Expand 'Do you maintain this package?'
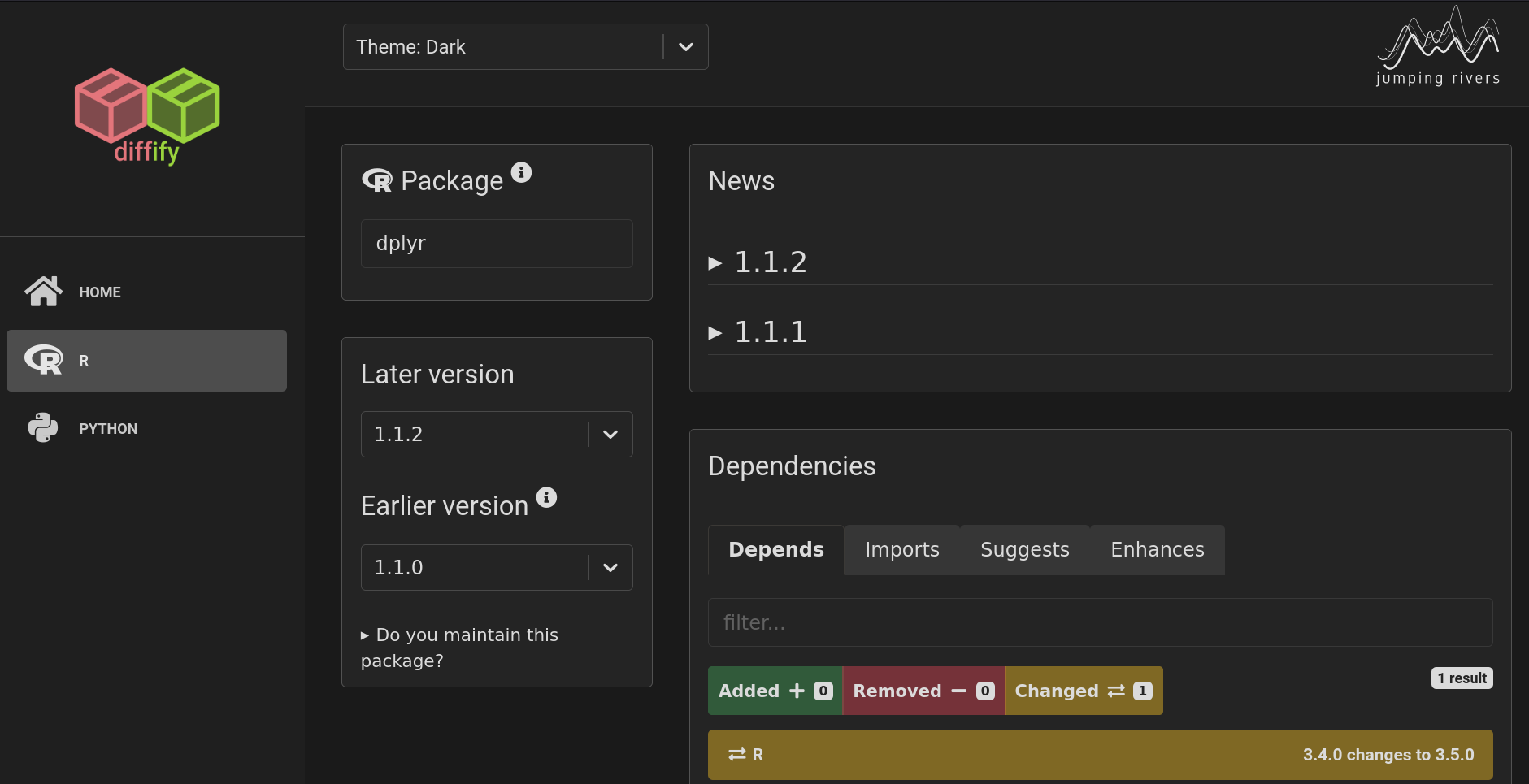This screenshot has width=1529, height=784. (x=459, y=648)
